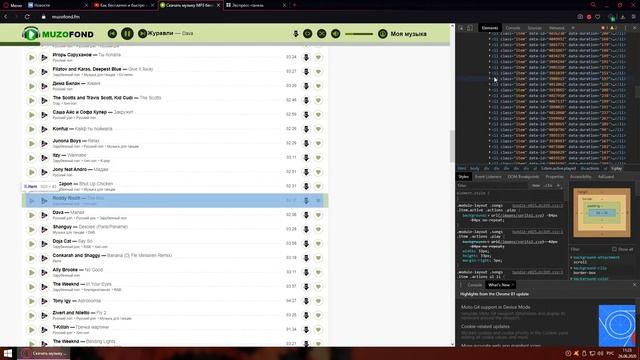Open the Filatov and Karas artist link

pos(87,69)
